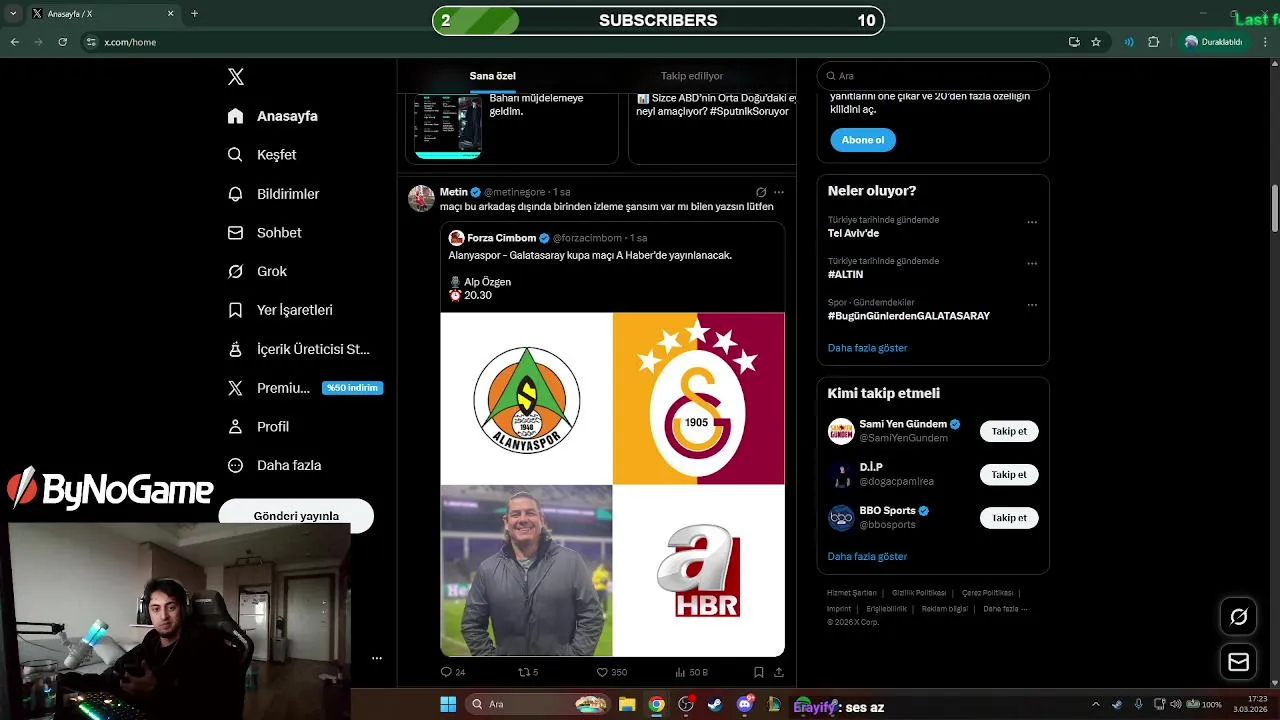
Task: Open more options on Metin's tweet
Action: 779,192
